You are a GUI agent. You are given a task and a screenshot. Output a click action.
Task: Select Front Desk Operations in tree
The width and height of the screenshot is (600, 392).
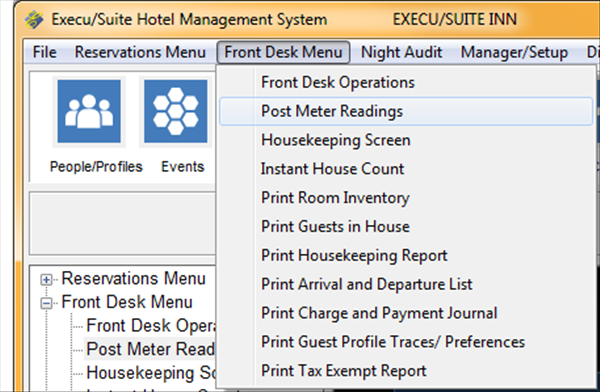151,326
